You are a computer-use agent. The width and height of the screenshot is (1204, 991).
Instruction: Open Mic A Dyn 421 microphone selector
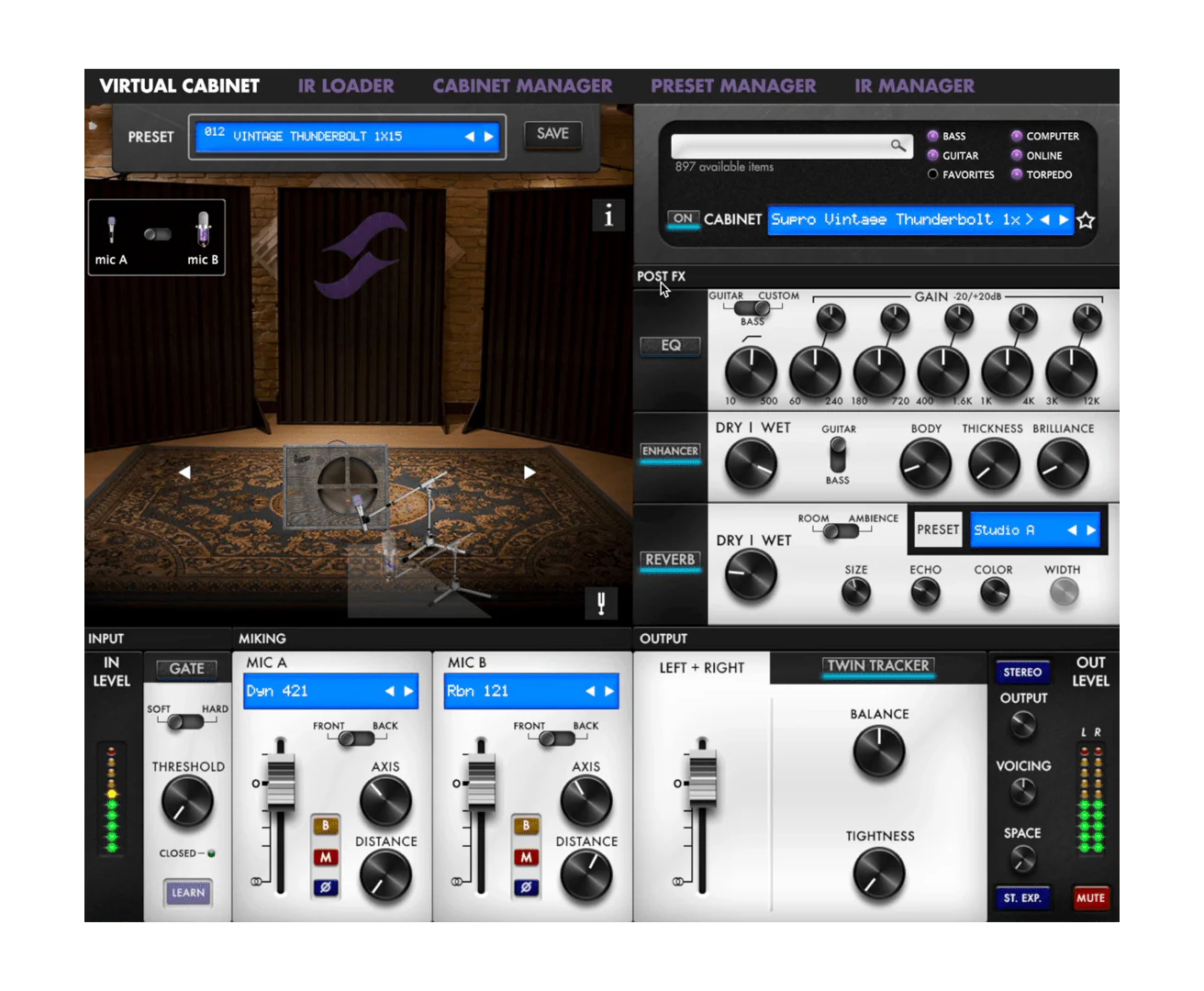pyautogui.click(x=330, y=691)
